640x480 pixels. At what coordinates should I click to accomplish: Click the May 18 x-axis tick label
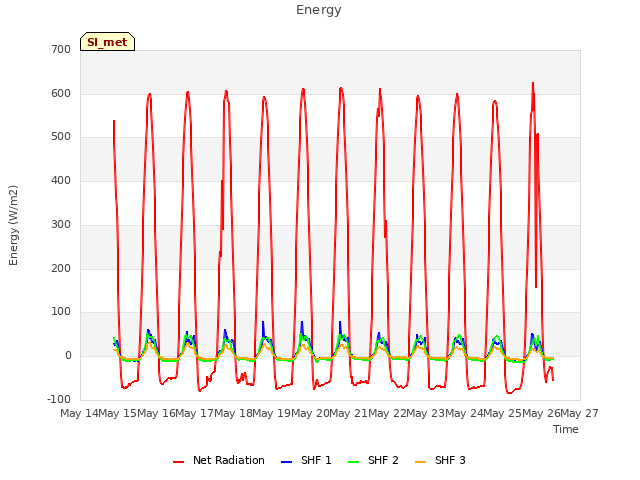point(233,413)
